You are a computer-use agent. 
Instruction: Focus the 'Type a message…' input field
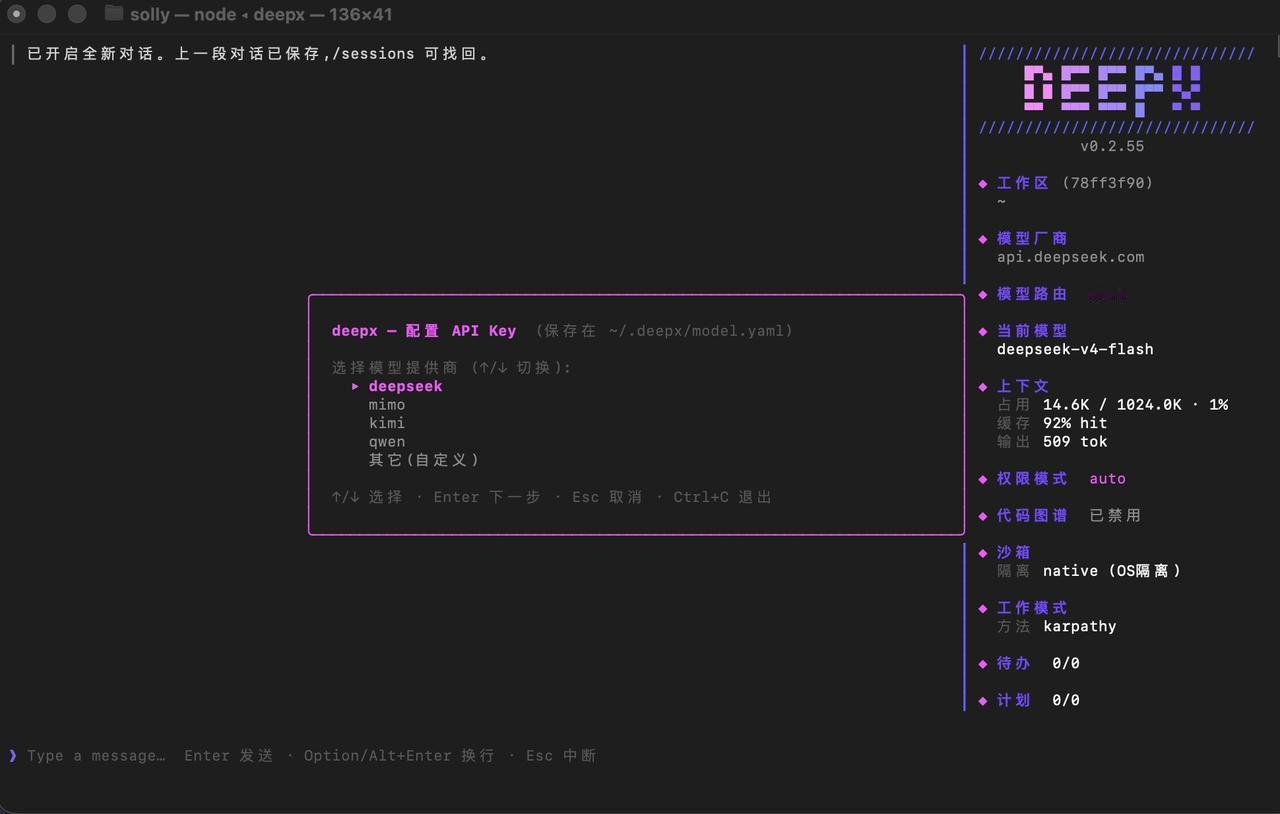point(96,755)
